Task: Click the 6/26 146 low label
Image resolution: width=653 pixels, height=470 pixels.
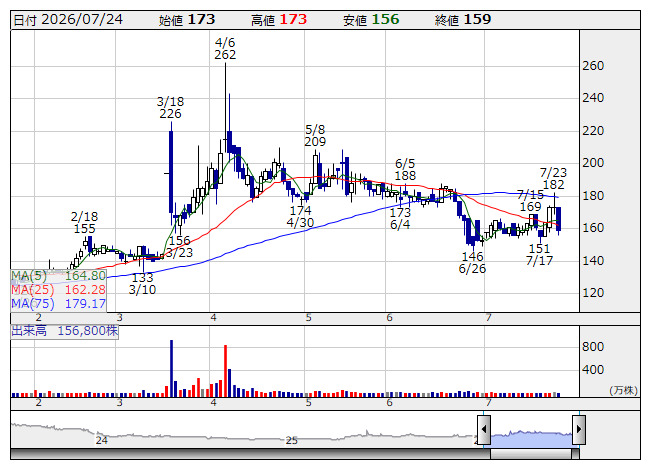Action: (x=472, y=262)
